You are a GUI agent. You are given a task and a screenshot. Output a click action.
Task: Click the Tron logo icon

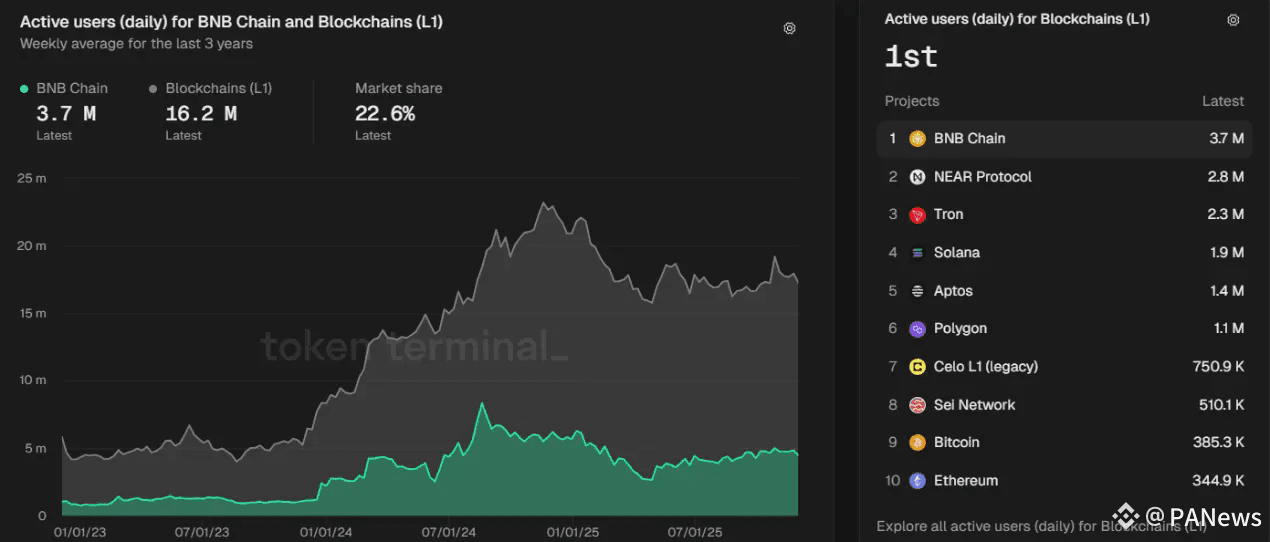coord(917,215)
